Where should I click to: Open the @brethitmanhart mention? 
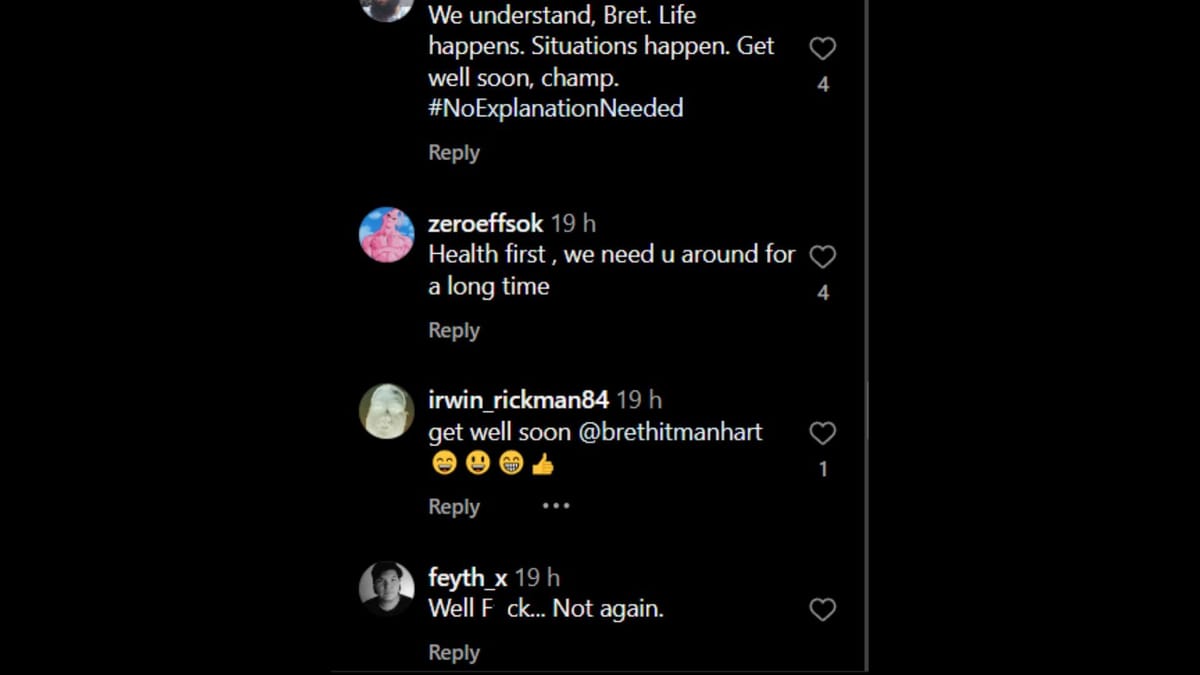(670, 432)
